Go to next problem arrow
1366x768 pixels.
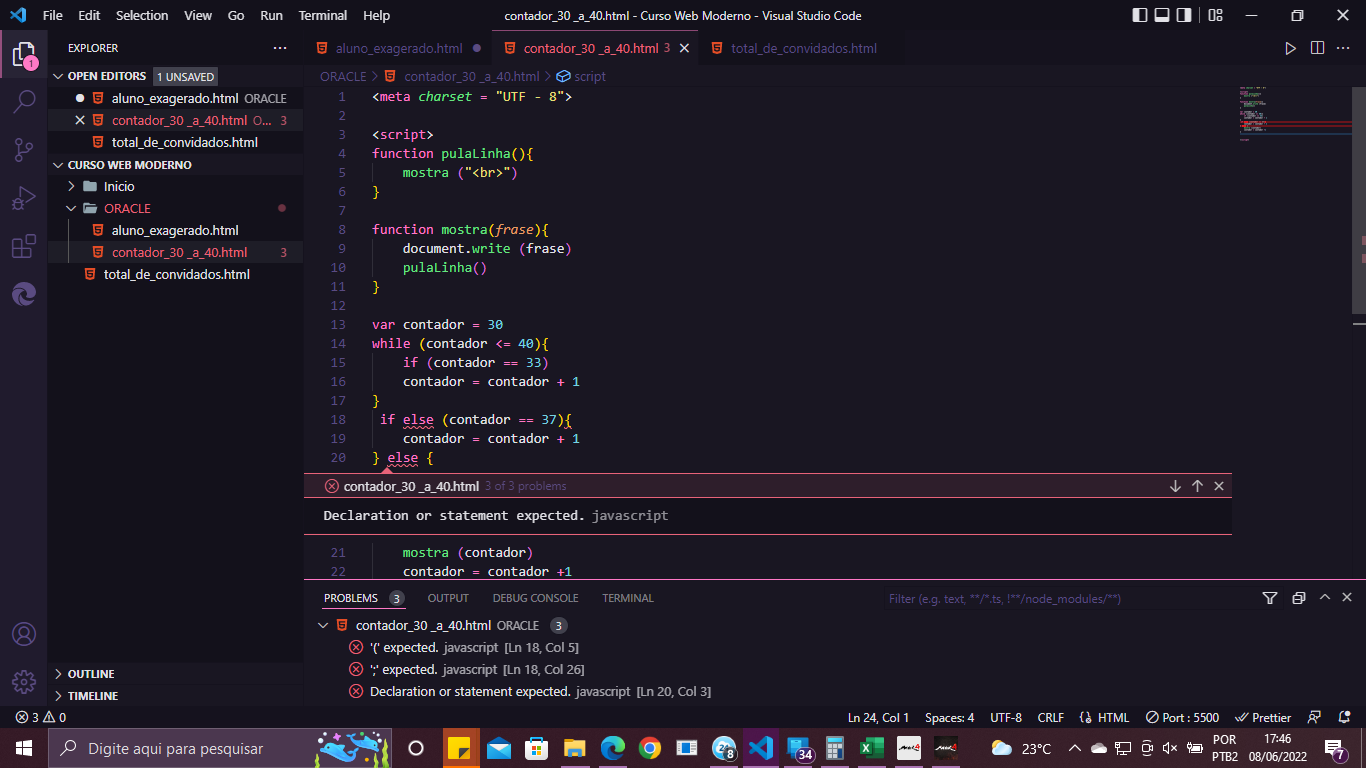point(1175,486)
